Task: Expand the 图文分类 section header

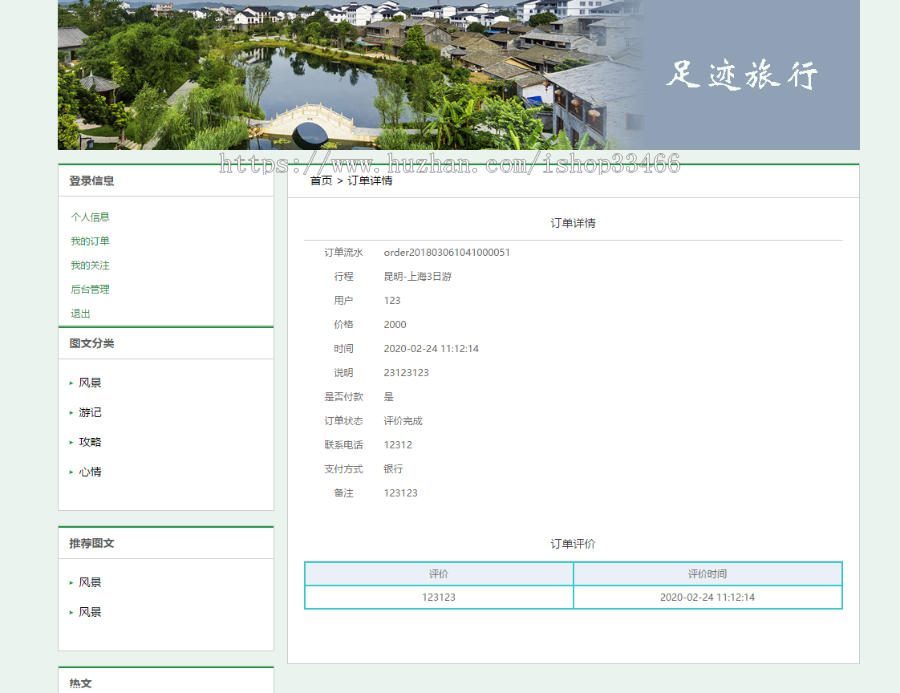Action: click(93, 343)
